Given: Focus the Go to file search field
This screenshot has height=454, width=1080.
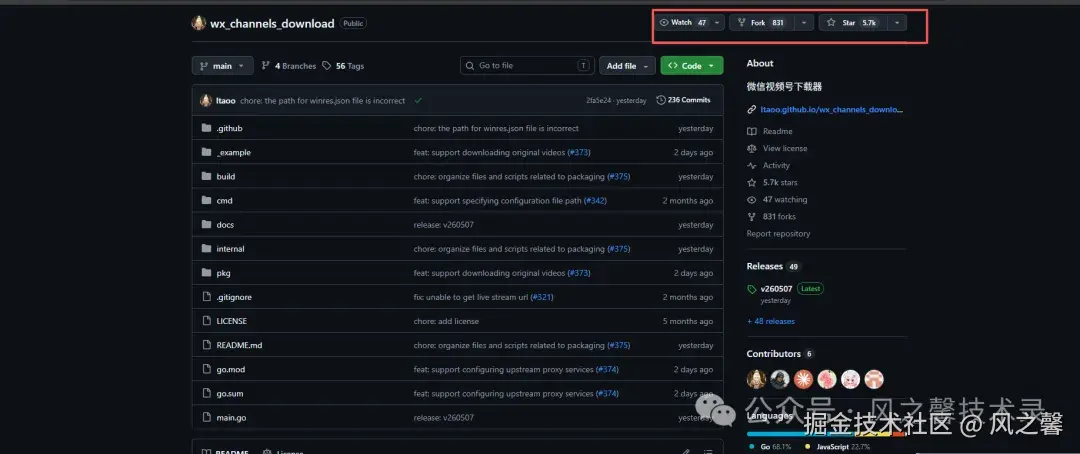Looking at the screenshot, I should pyautogui.click(x=528, y=65).
